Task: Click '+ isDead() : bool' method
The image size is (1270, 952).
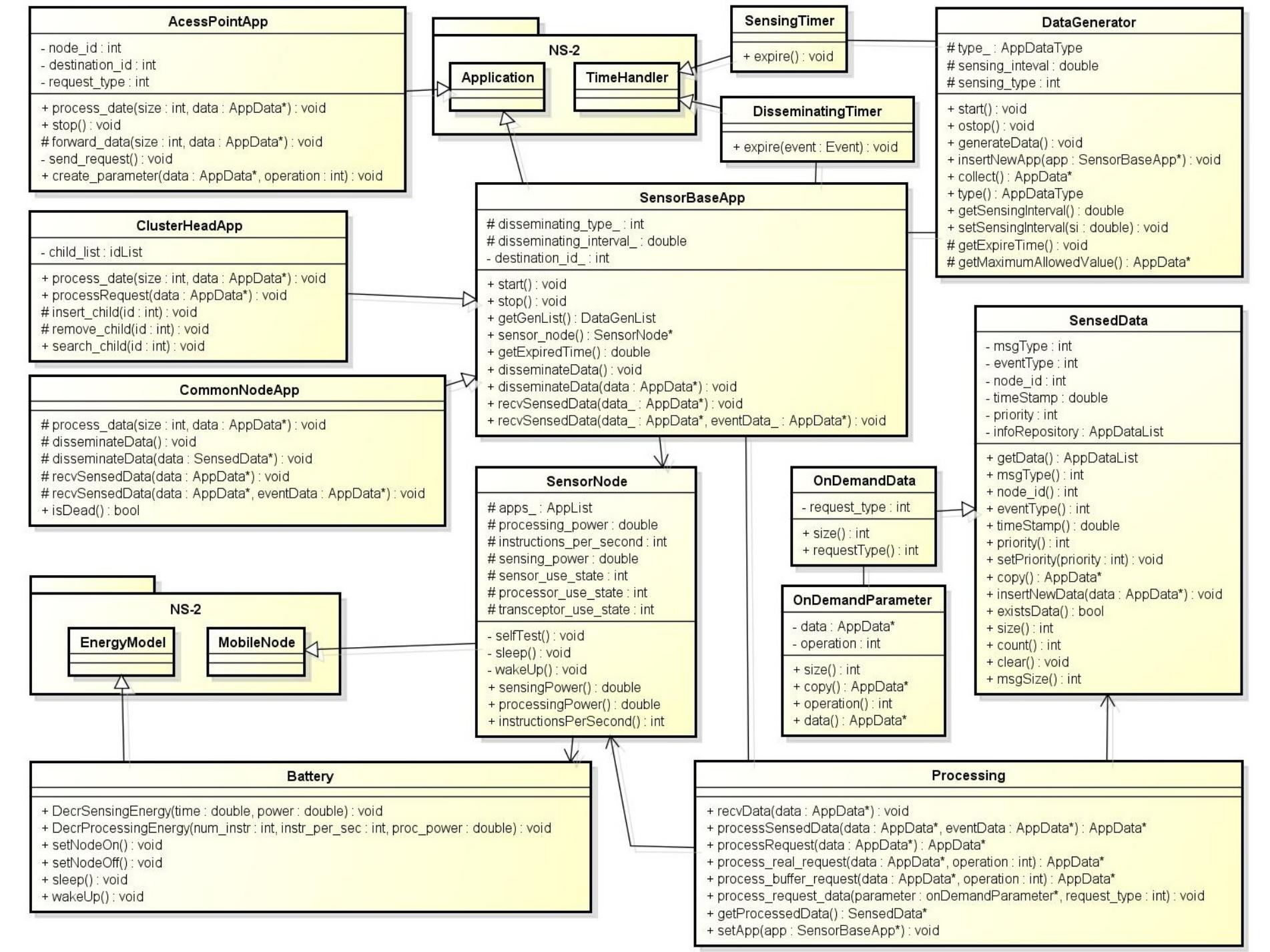Action: pos(90,510)
